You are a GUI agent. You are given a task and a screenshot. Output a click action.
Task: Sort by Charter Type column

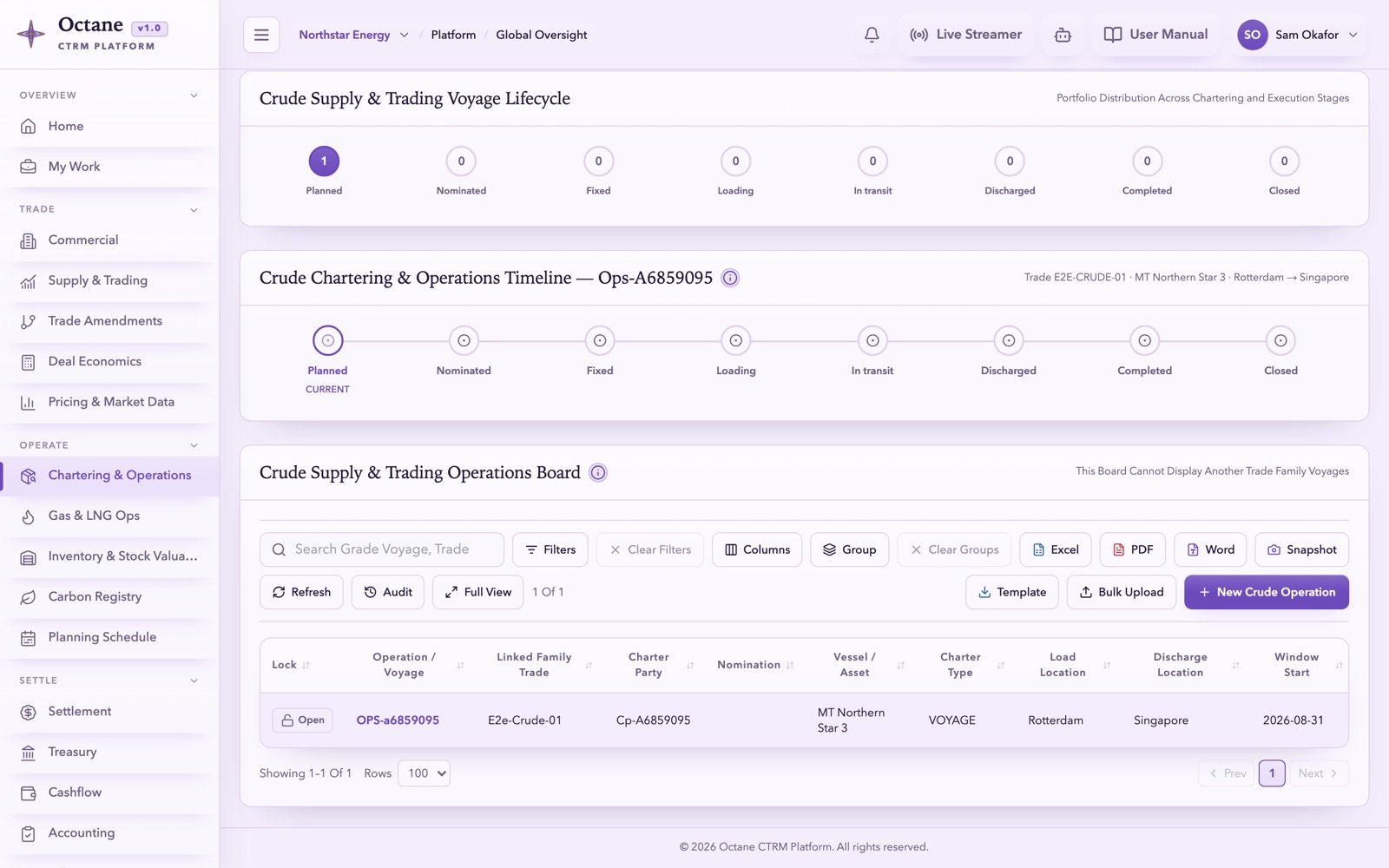pyautogui.click(x=1001, y=665)
